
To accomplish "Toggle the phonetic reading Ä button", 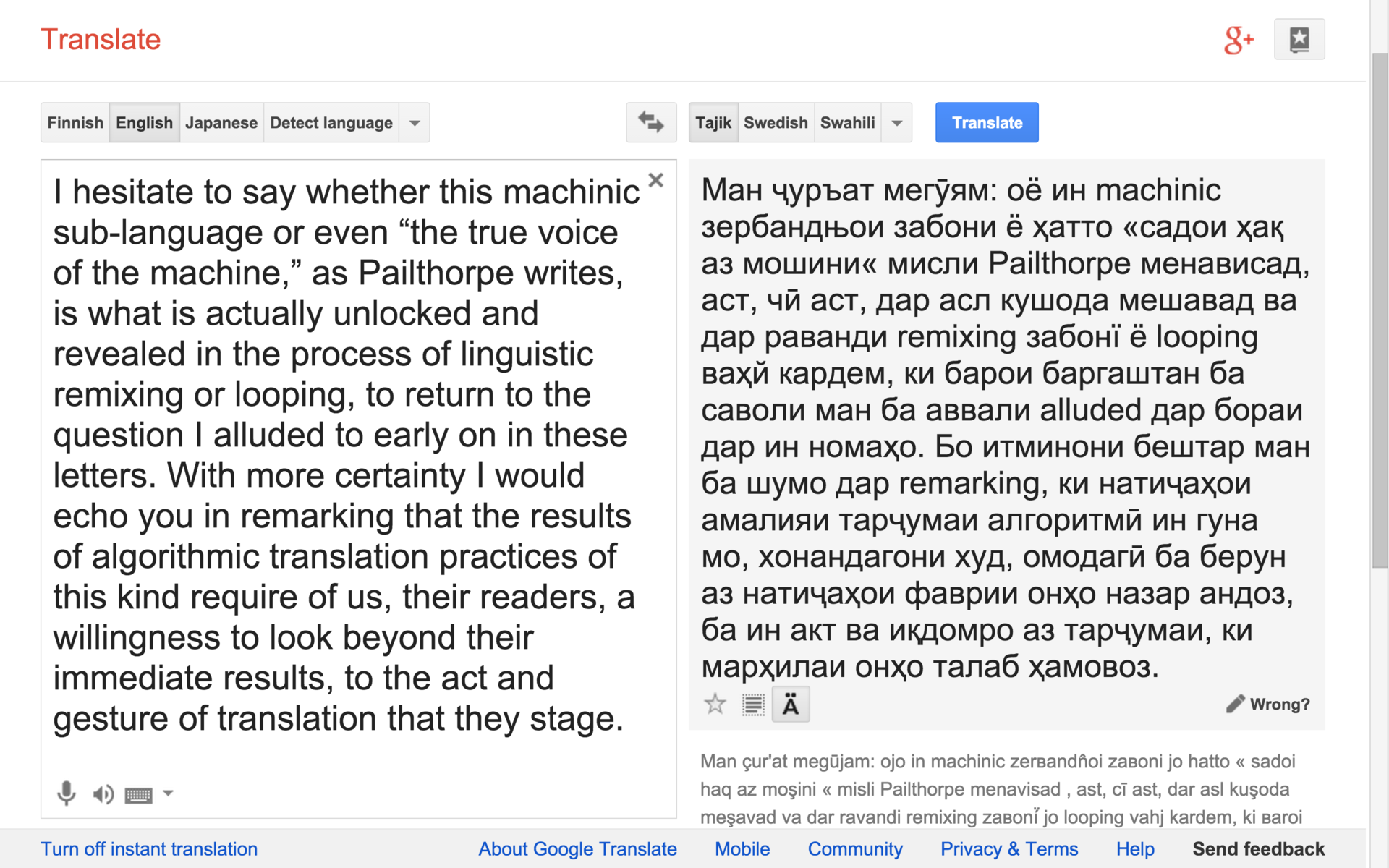I will click(x=791, y=704).
